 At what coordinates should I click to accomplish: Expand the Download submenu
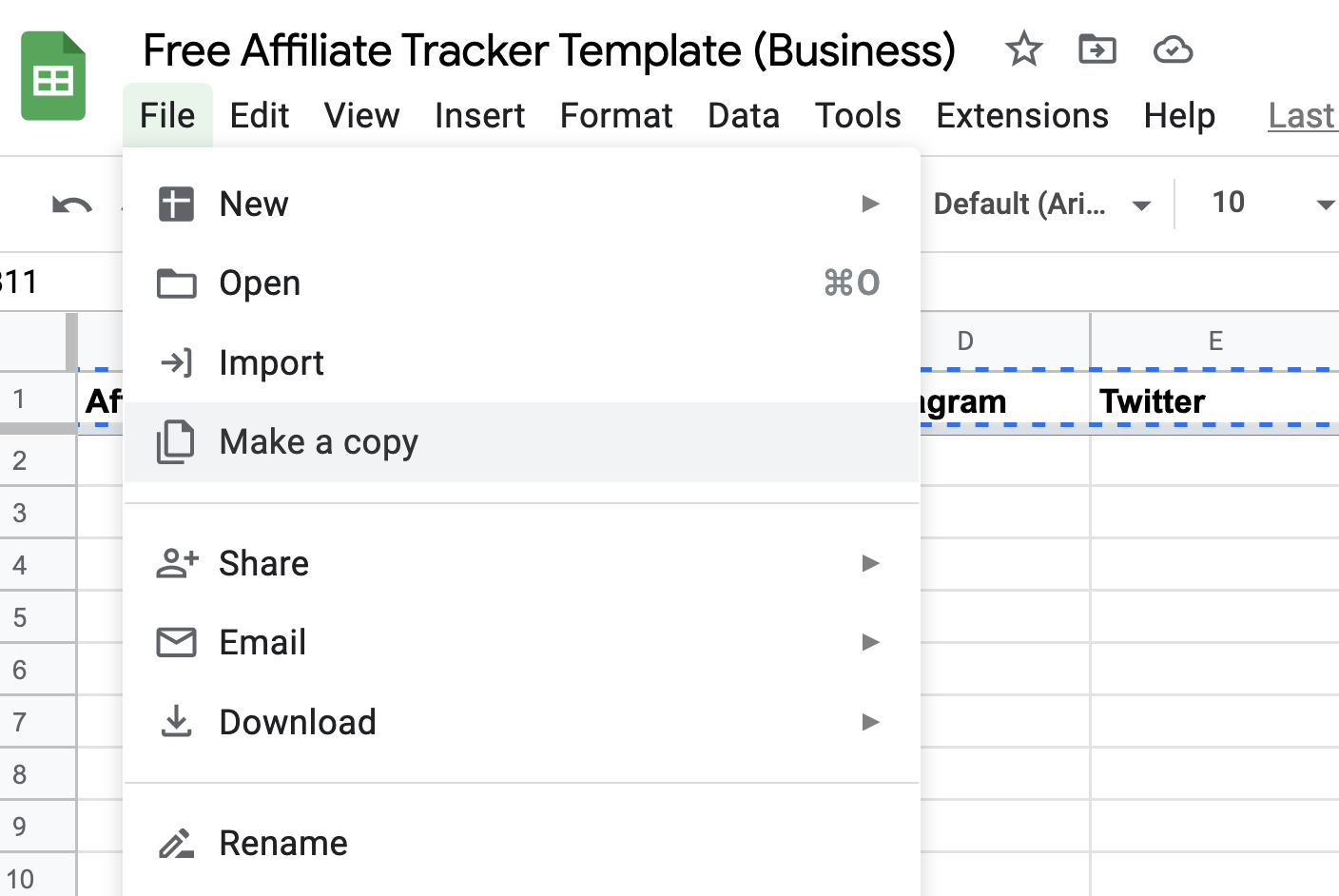871,722
